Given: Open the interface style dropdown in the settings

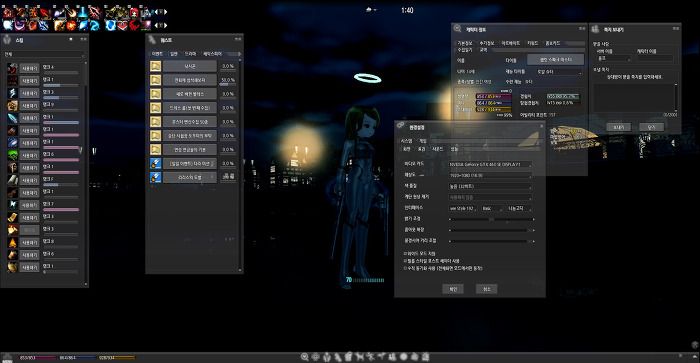Looking at the screenshot, I should coord(462,209).
